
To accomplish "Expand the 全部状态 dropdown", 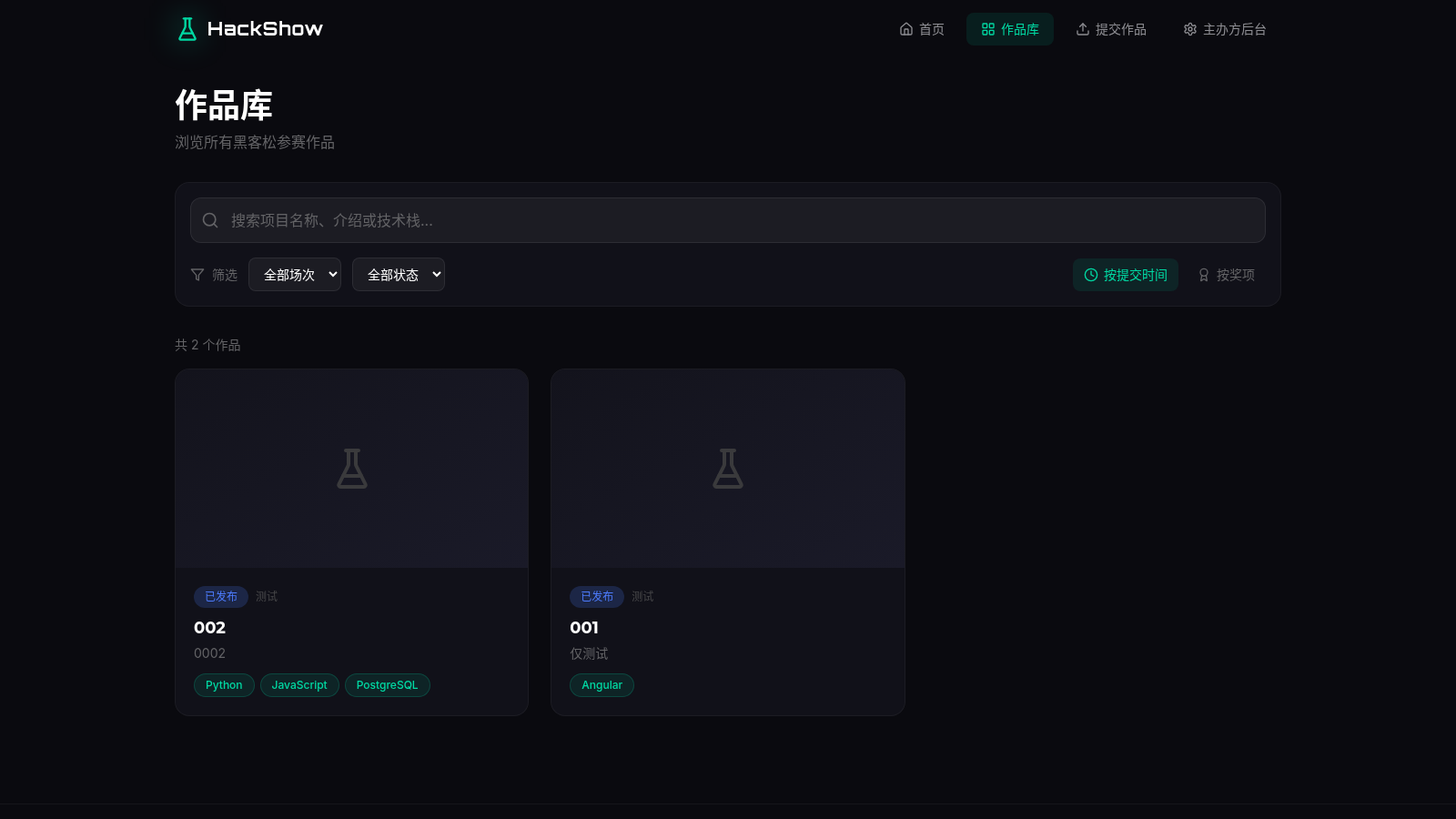I will 399,275.
